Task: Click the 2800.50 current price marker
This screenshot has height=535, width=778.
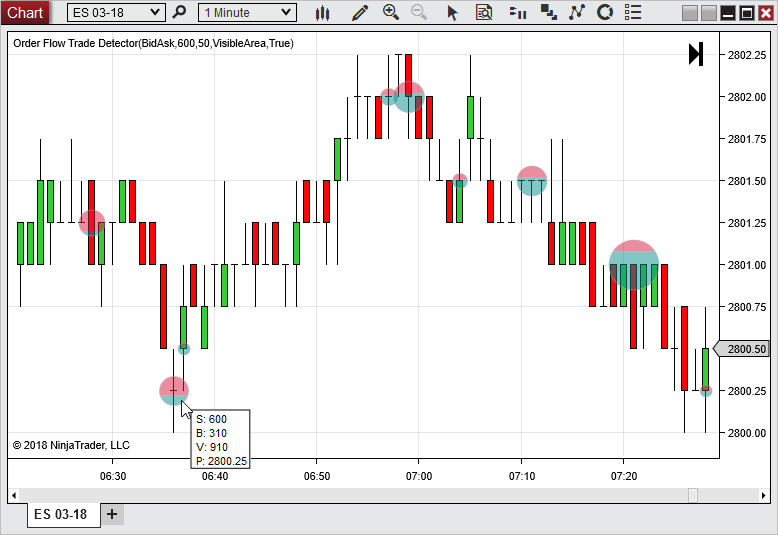Action: (x=747, y=349)
